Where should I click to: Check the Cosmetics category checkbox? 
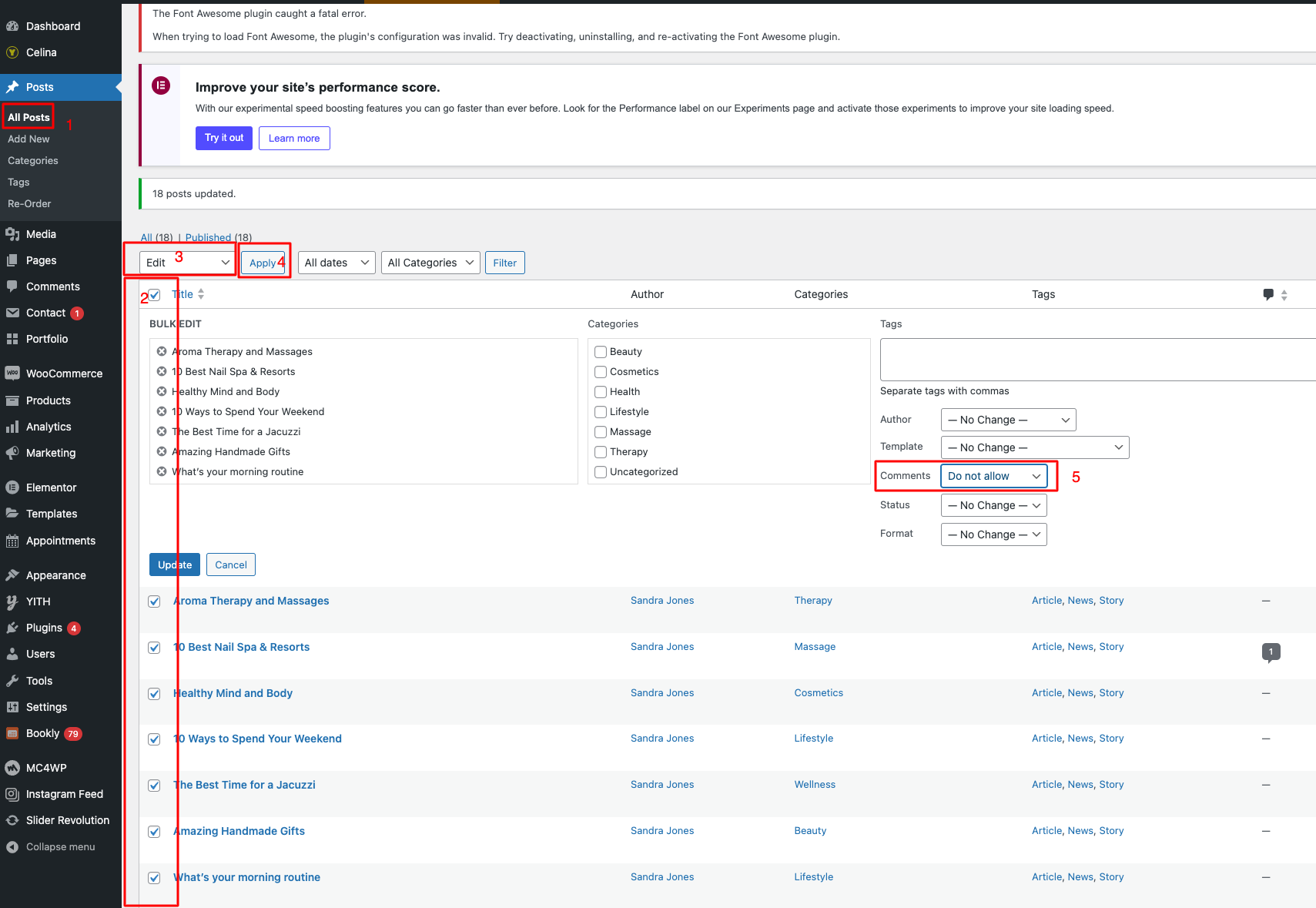[x=601, y=372]
